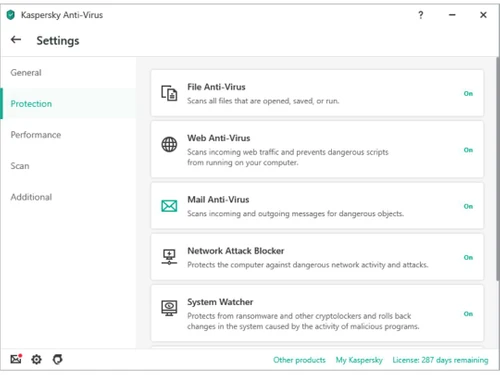The width and height of the screenshot is (500, 375).
Task: Click 'Scans incoming and outgoing messages' description
Action: click(295, 214)
